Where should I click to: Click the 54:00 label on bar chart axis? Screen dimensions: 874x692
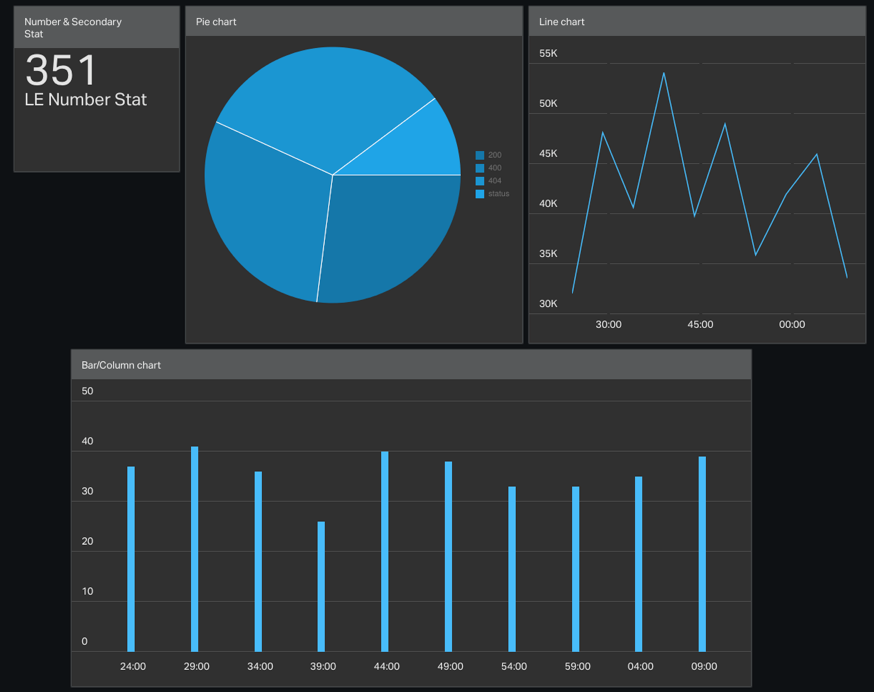513,666
